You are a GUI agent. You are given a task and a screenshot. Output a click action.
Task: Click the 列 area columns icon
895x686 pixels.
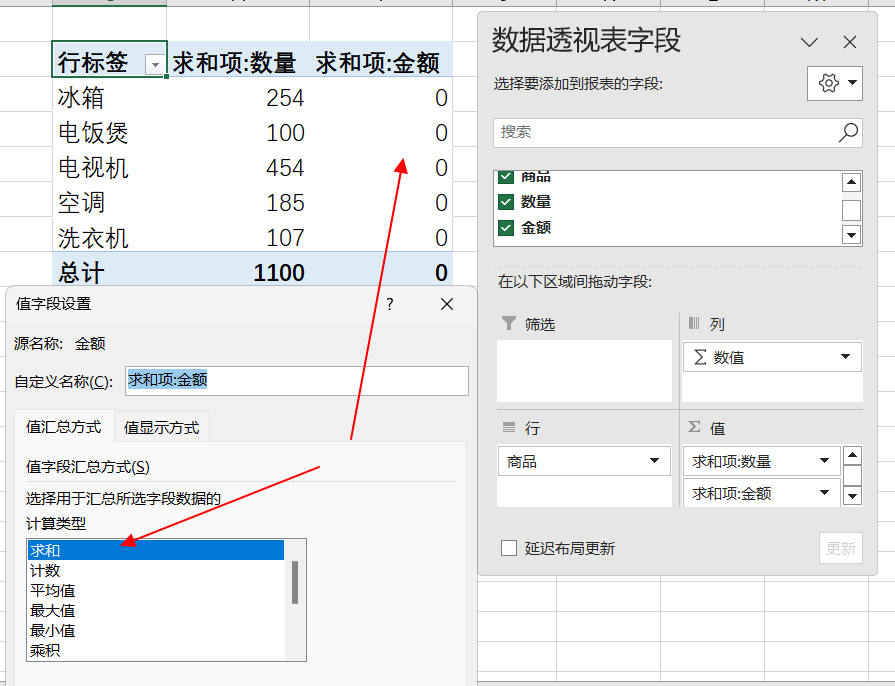pos(694,324)
